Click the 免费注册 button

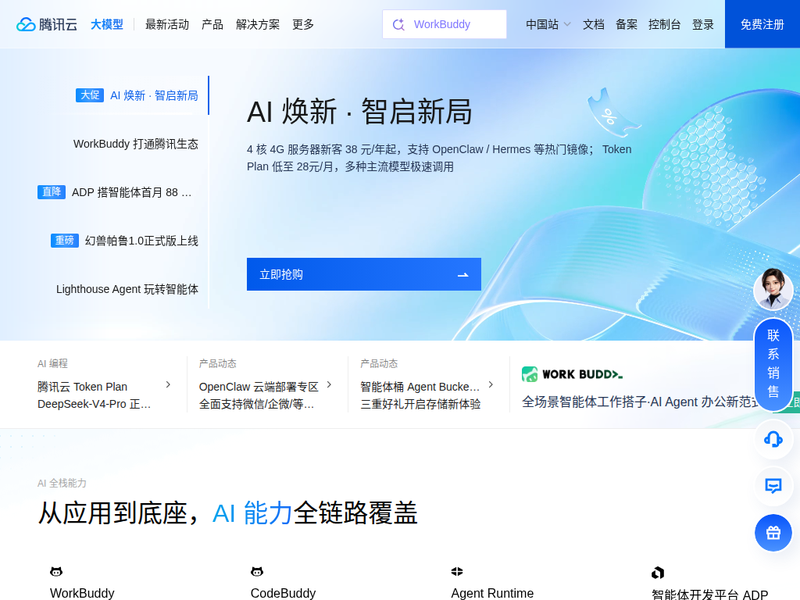coord(762,24)
